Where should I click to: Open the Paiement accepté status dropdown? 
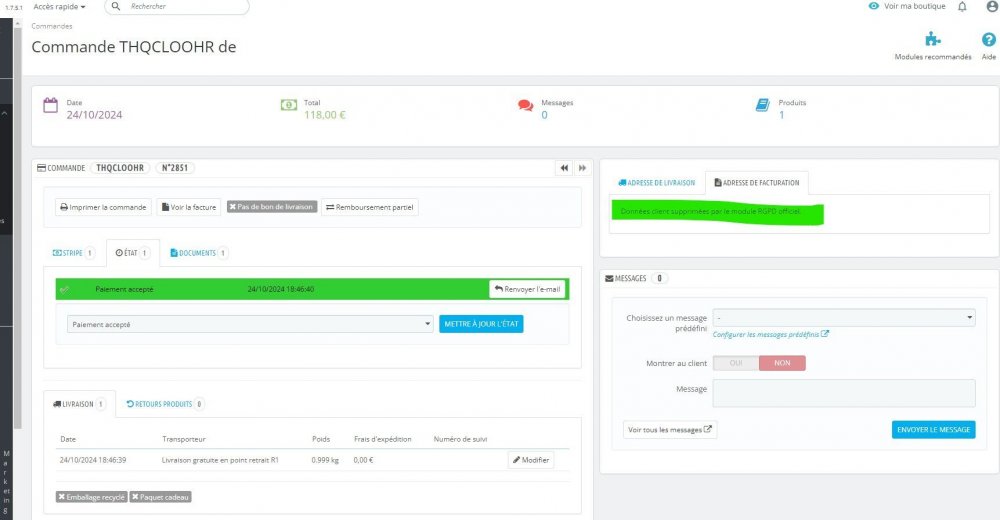pos(250,324)
